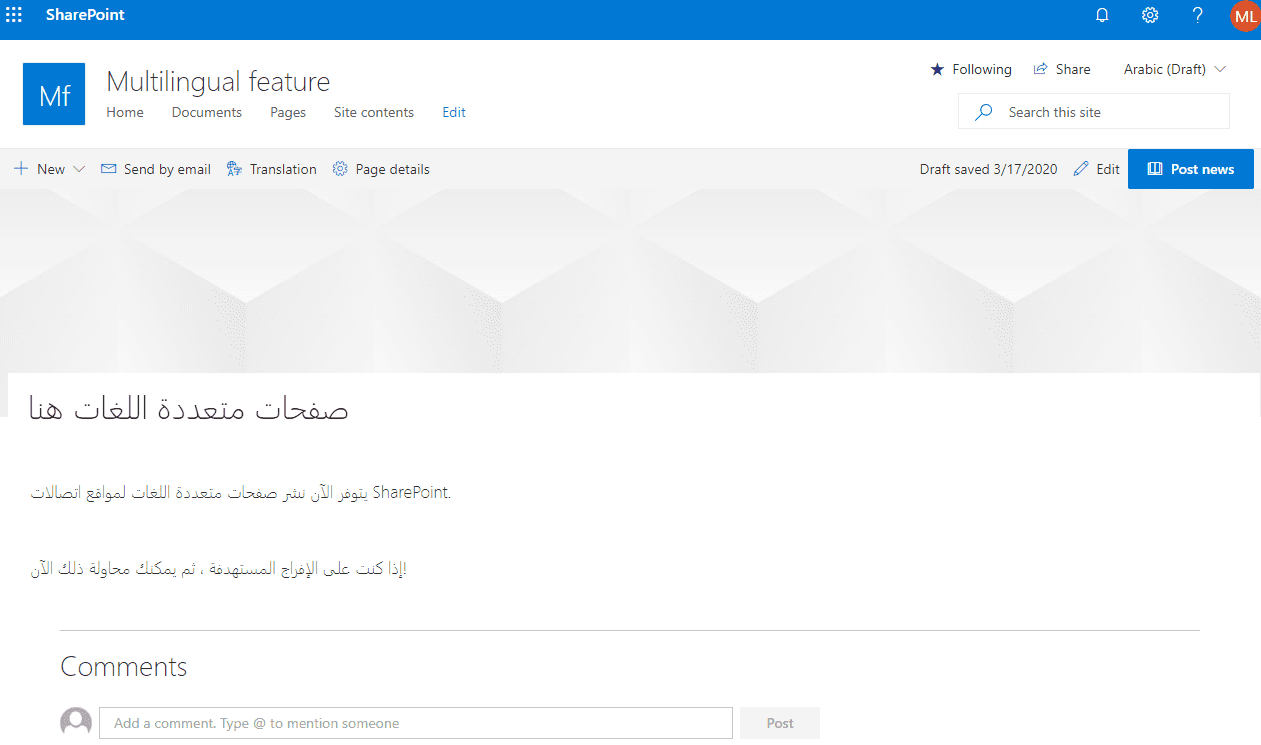Click the Post comment button
The image size is (1261, 745).
(x=780, y=723)
